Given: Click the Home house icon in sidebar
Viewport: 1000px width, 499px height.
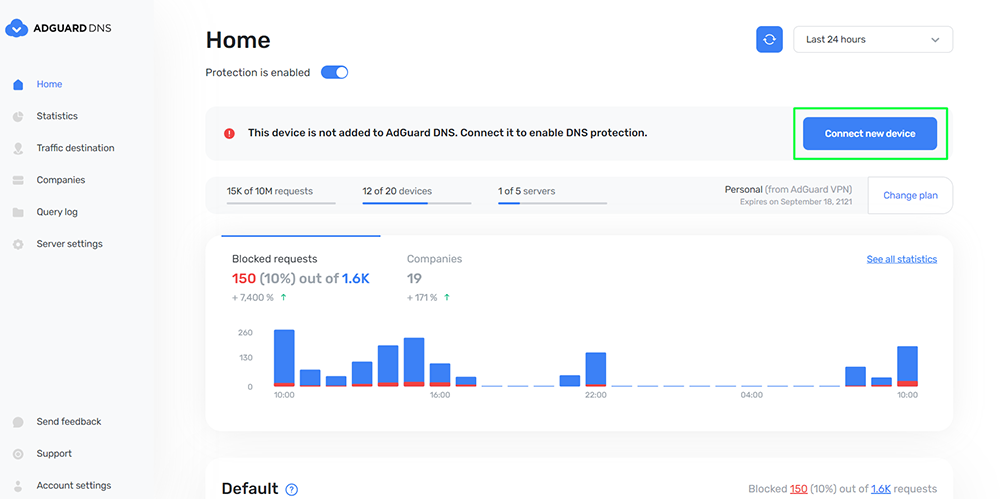Looking at the screenshot, I should (18, 84).
